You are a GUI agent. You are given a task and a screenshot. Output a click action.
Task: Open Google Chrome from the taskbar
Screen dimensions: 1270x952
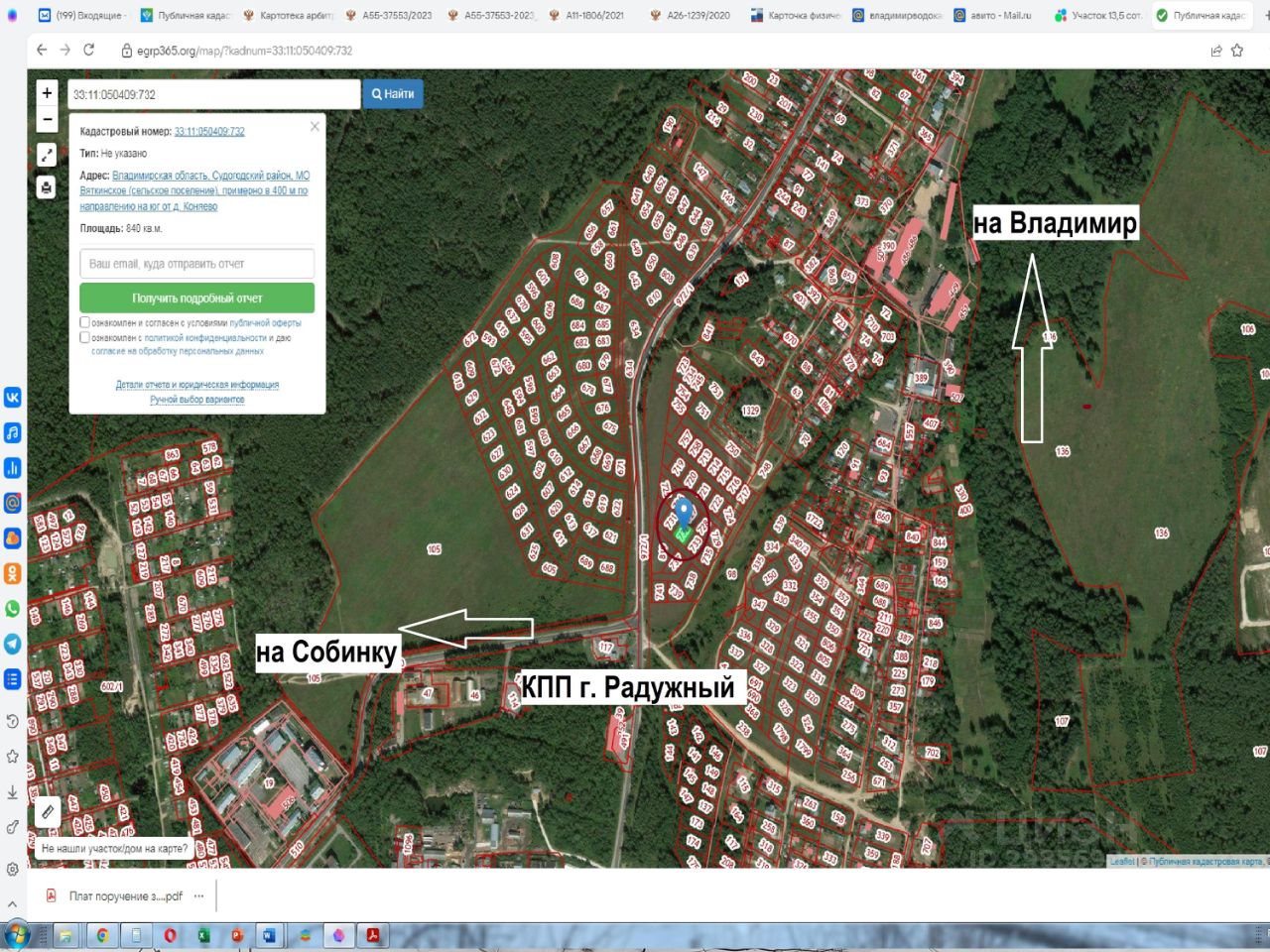click(101, 935)
